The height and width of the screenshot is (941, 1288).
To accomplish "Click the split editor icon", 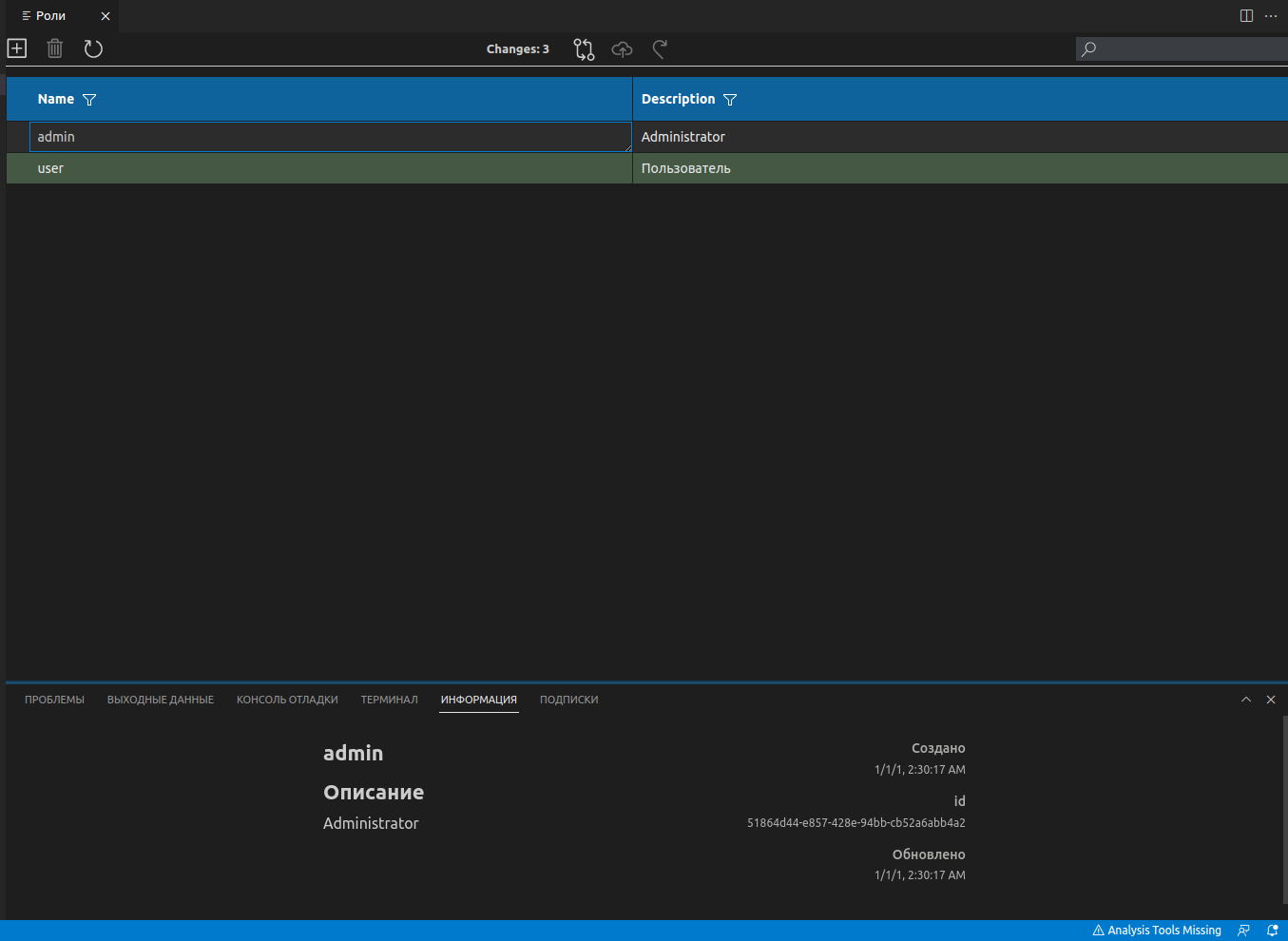I will click(1246, 16).
